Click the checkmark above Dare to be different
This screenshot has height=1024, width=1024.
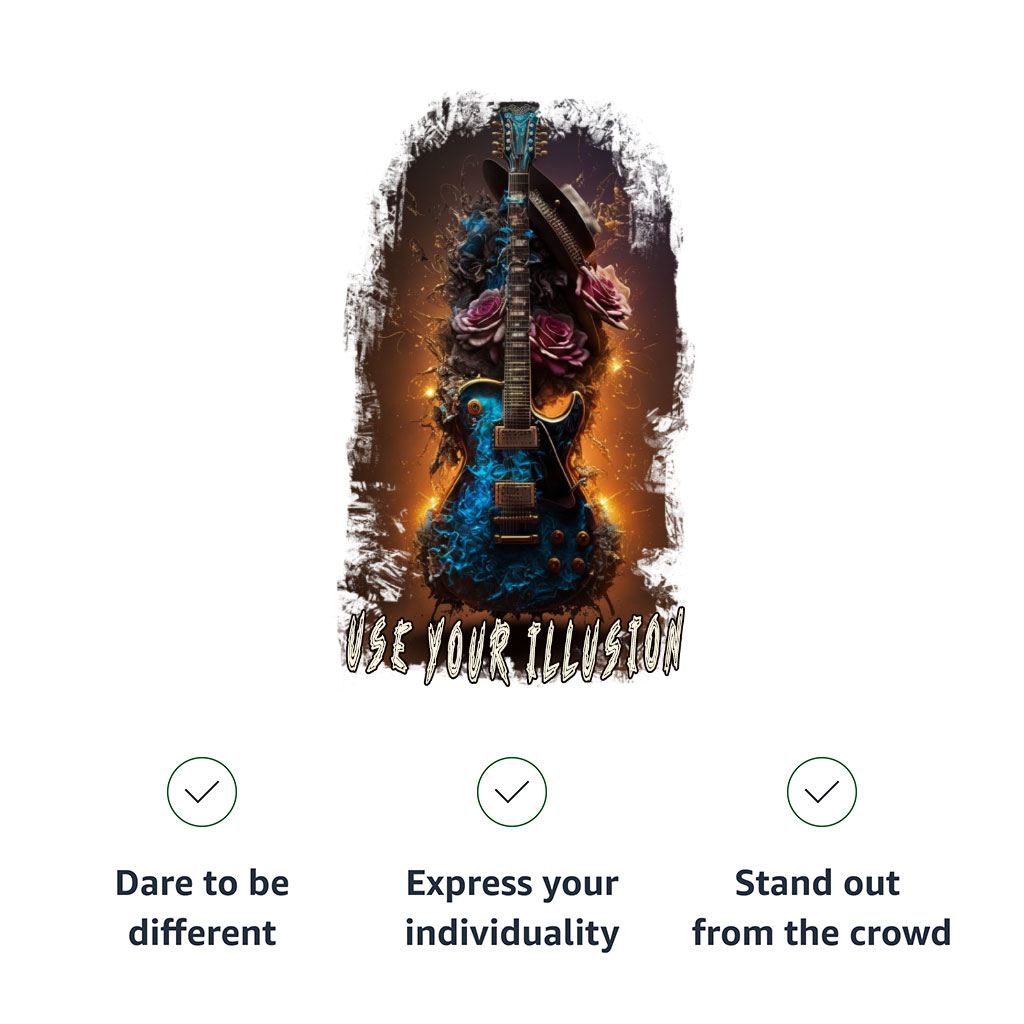(202, 792)
